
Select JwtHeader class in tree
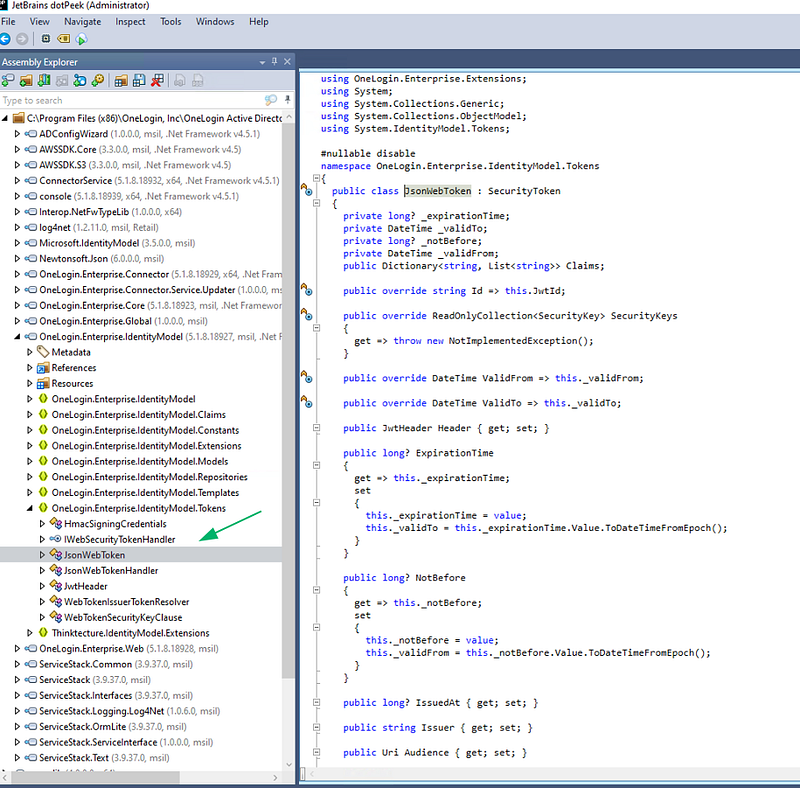pos(85,586)
